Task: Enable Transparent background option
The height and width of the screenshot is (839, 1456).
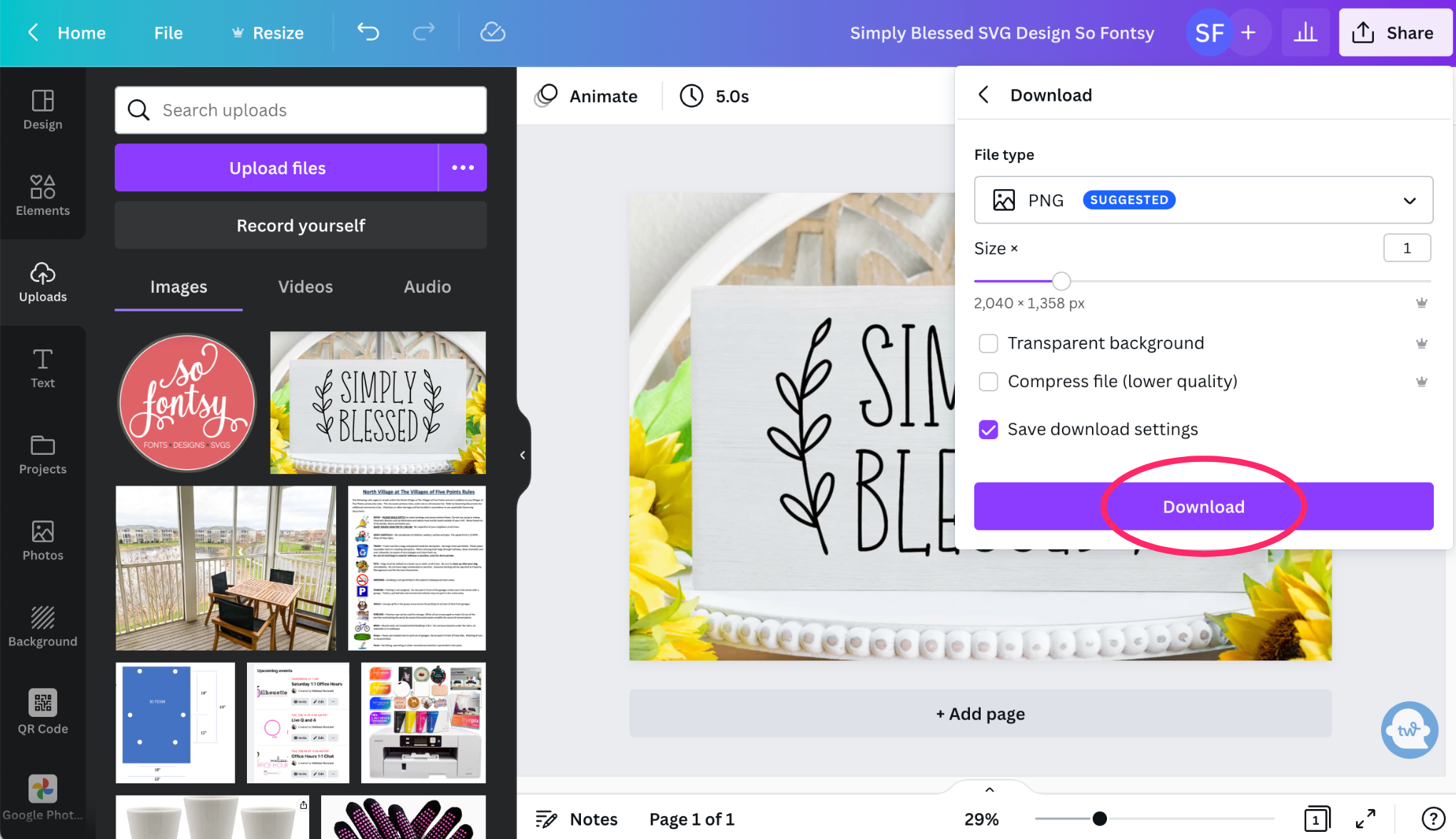Action: point(988,343)
